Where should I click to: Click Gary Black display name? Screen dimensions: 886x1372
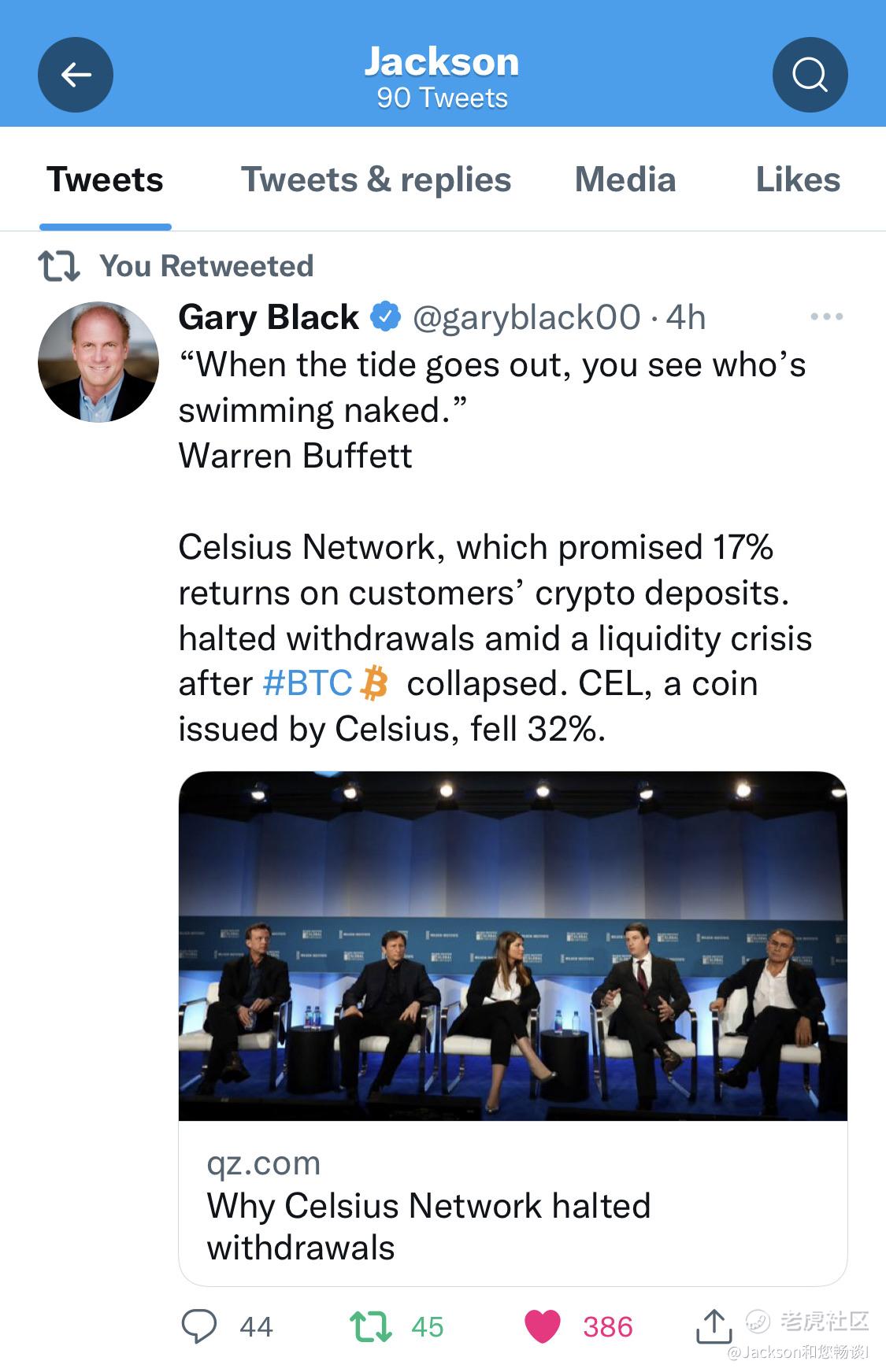269,316
